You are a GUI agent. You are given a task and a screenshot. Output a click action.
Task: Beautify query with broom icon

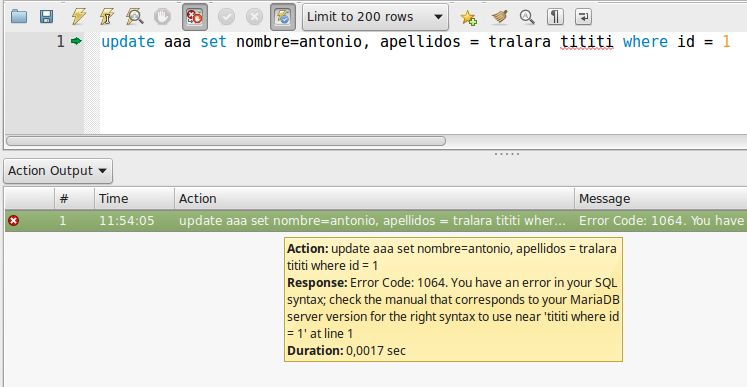499,17
